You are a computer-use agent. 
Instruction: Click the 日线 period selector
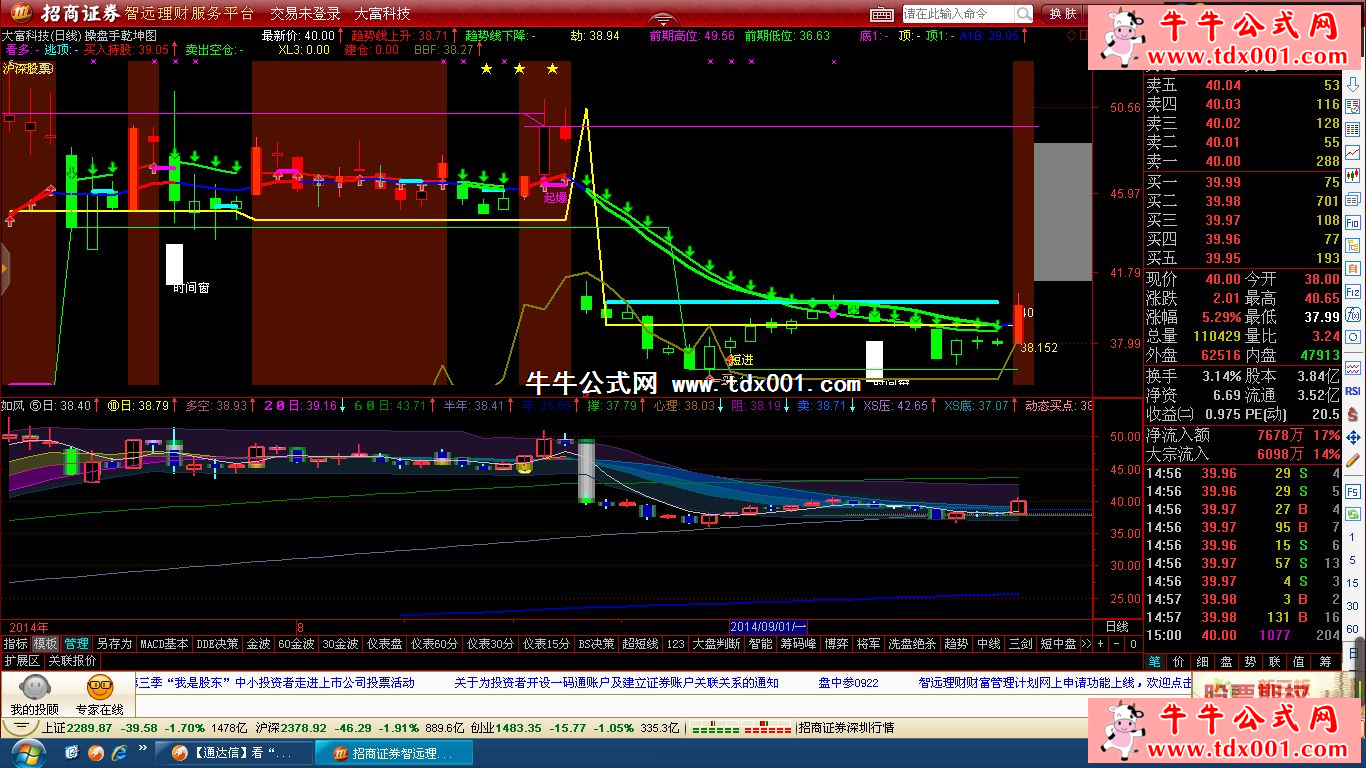tap(1116, 626)
